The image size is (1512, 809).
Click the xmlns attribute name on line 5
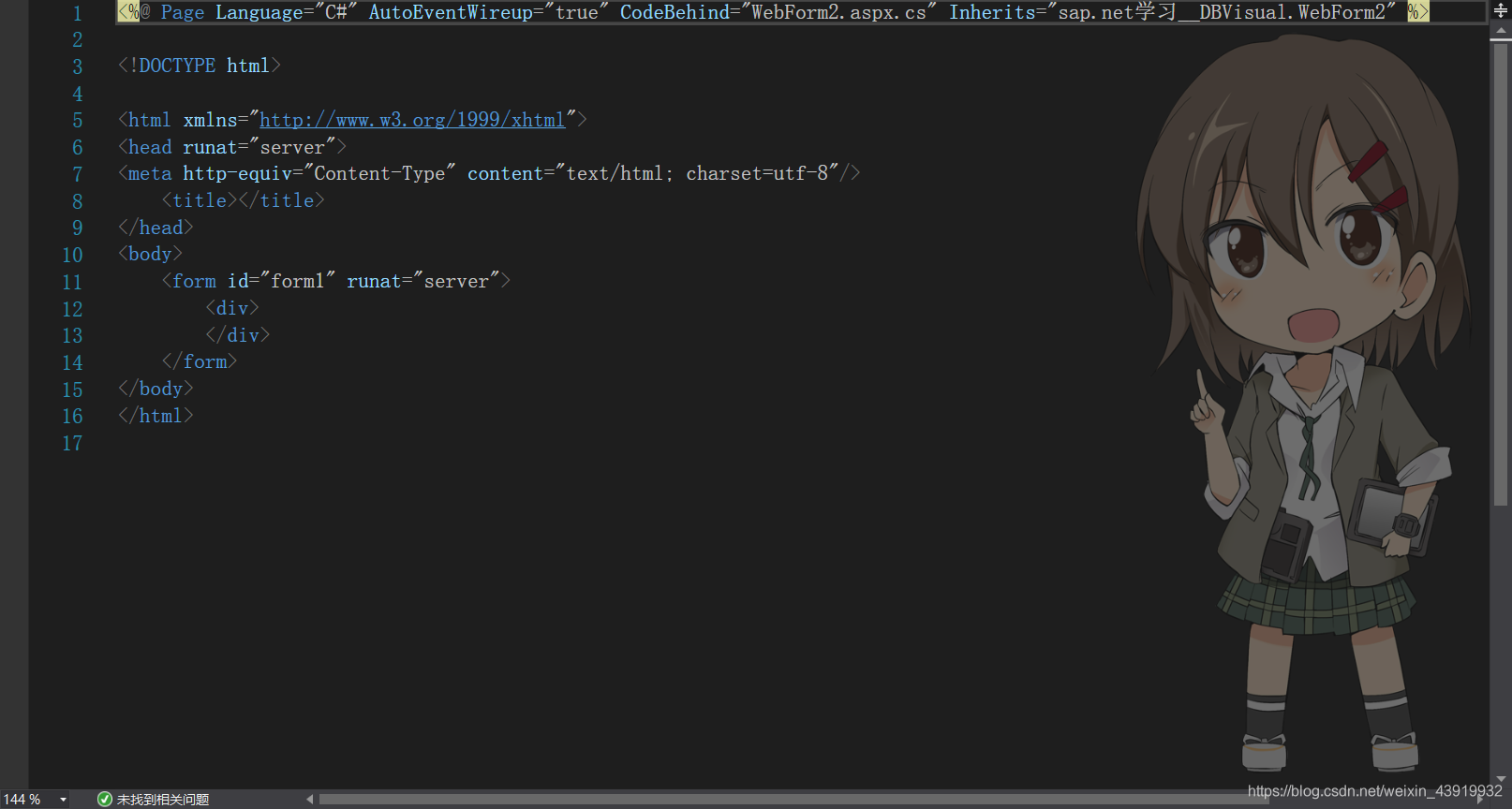pyautogui.click(x=210, y=120)
